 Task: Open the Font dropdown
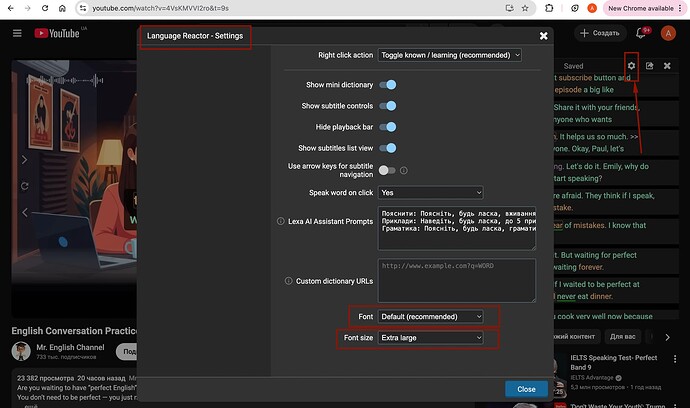click(430, 316)
